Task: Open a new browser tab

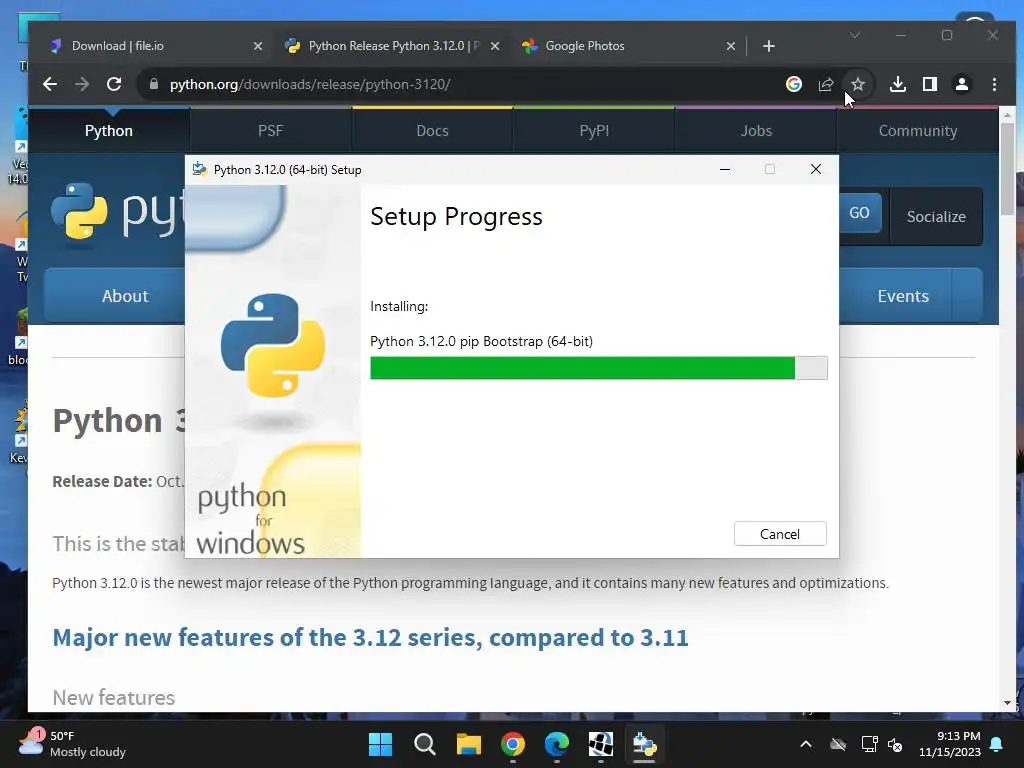Action: pos(769,46)
